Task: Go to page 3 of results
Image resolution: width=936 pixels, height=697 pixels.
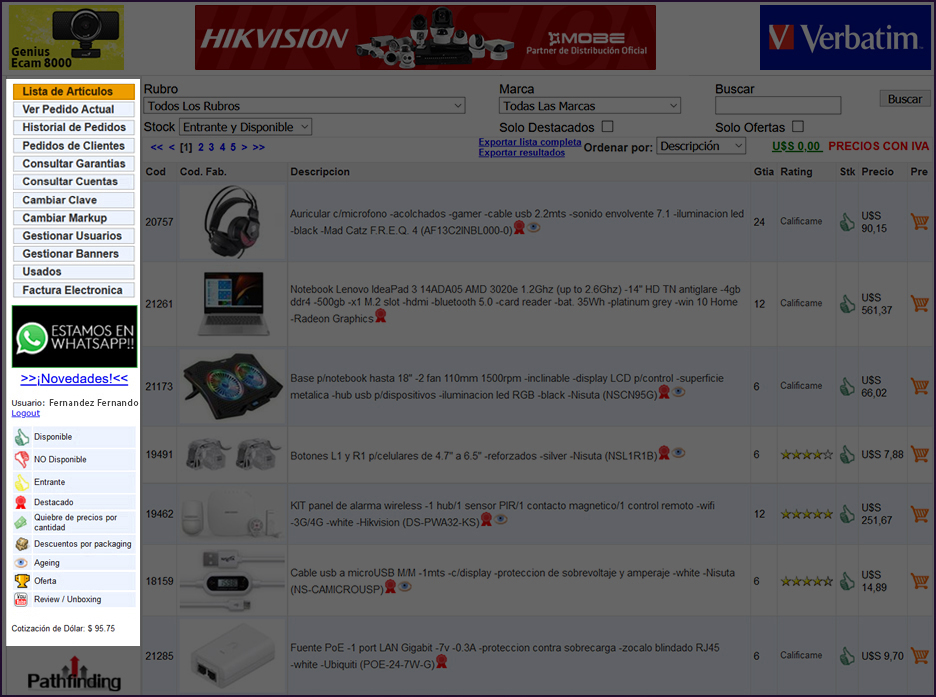Action: tap(212, 147)
